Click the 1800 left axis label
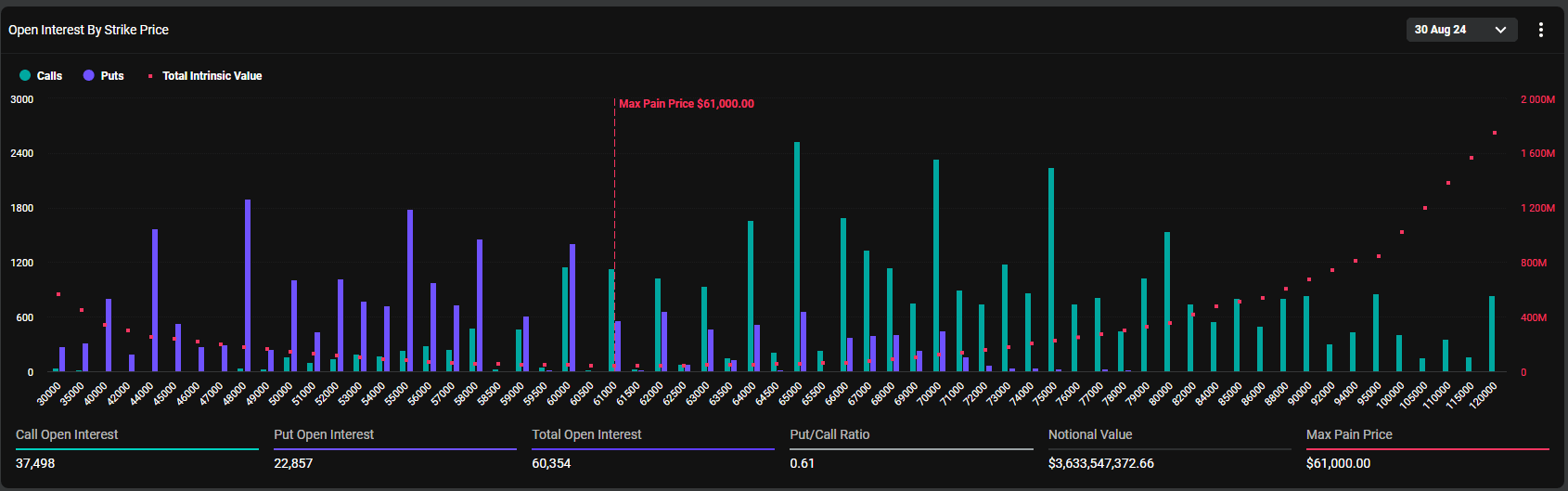Screen dimensions: 1568x491 tap(22, 209)
